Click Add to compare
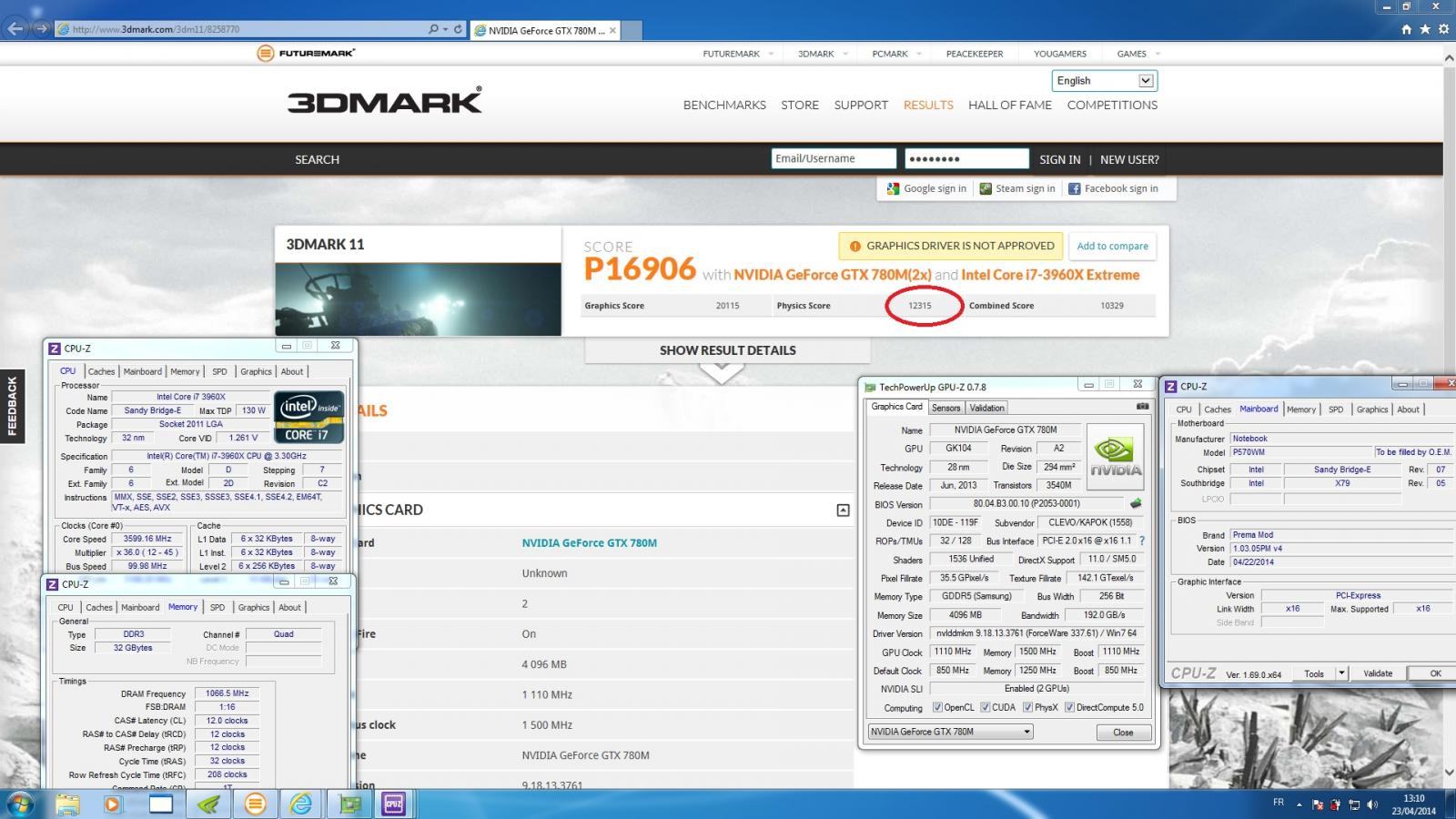This screenshot has width=1456, height=819. point(1112,246)
